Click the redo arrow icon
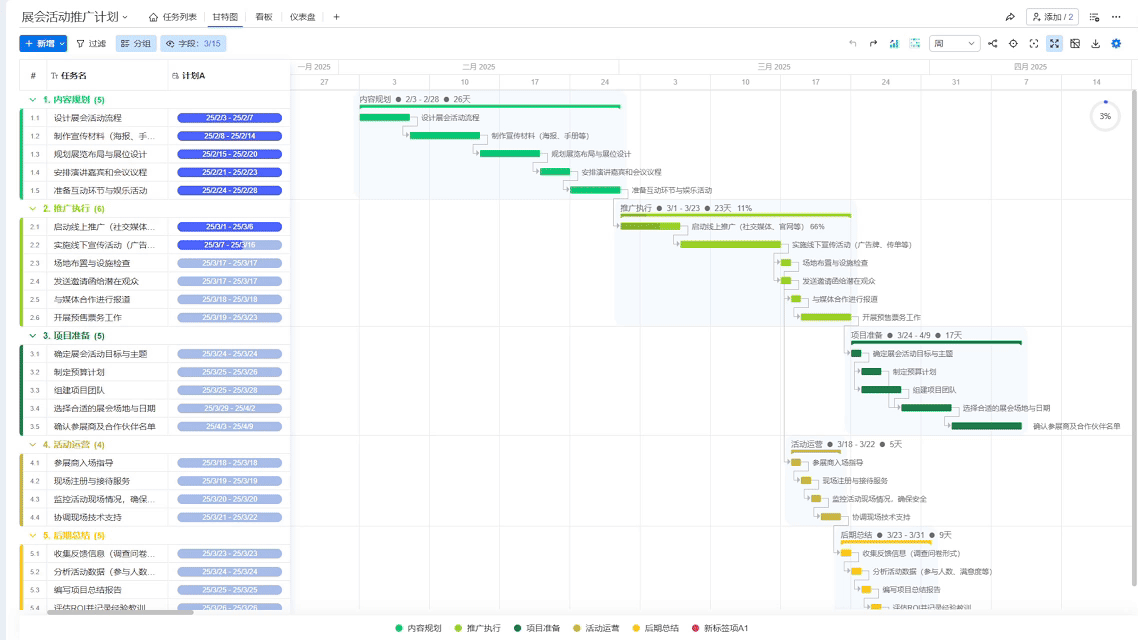 (x=873, y=44)
